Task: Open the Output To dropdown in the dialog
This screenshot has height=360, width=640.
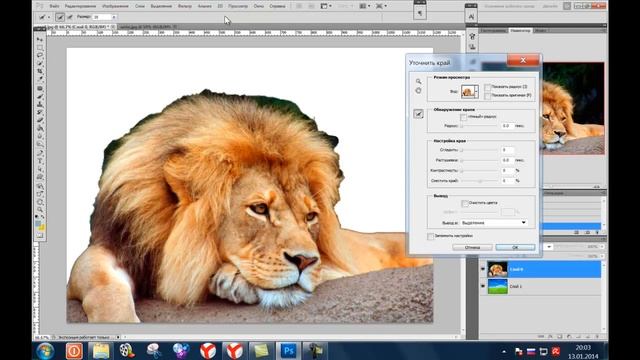Action: click(494, 222)
